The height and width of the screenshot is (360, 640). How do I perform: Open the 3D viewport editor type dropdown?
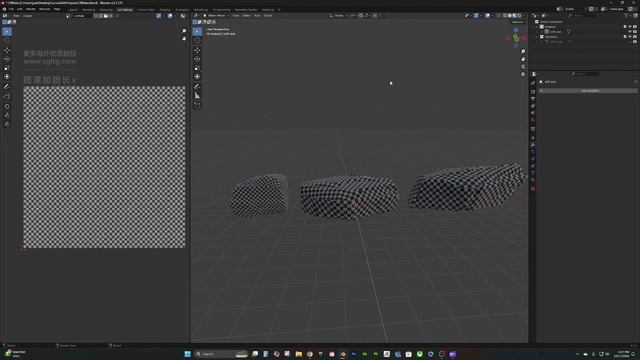point(196,16)
